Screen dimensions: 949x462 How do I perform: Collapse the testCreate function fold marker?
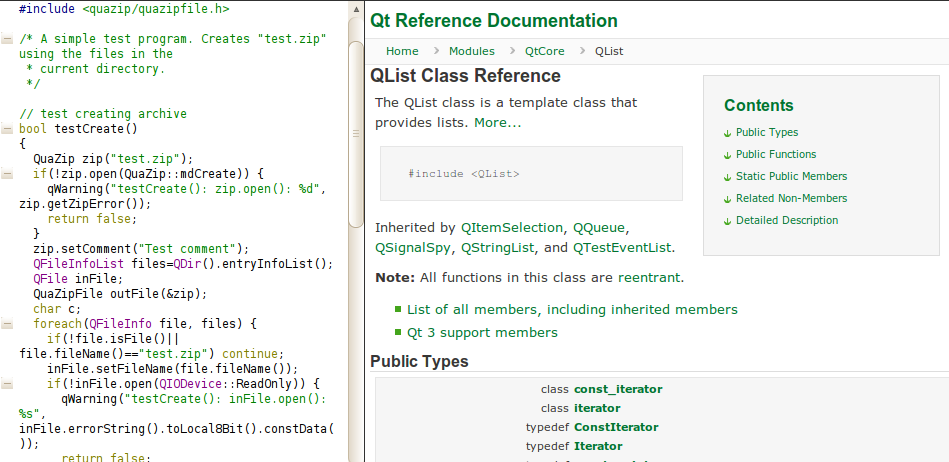coord(8,129)
